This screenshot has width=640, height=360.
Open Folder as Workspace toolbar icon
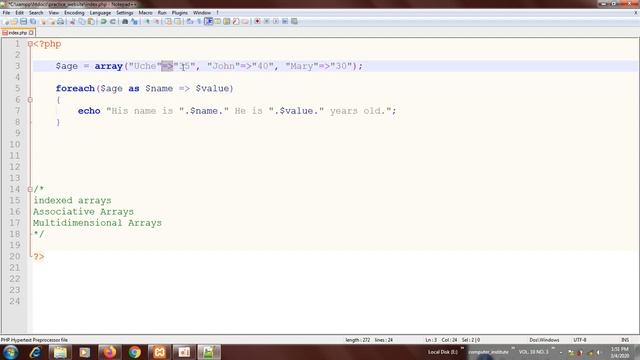pos(245,21)
